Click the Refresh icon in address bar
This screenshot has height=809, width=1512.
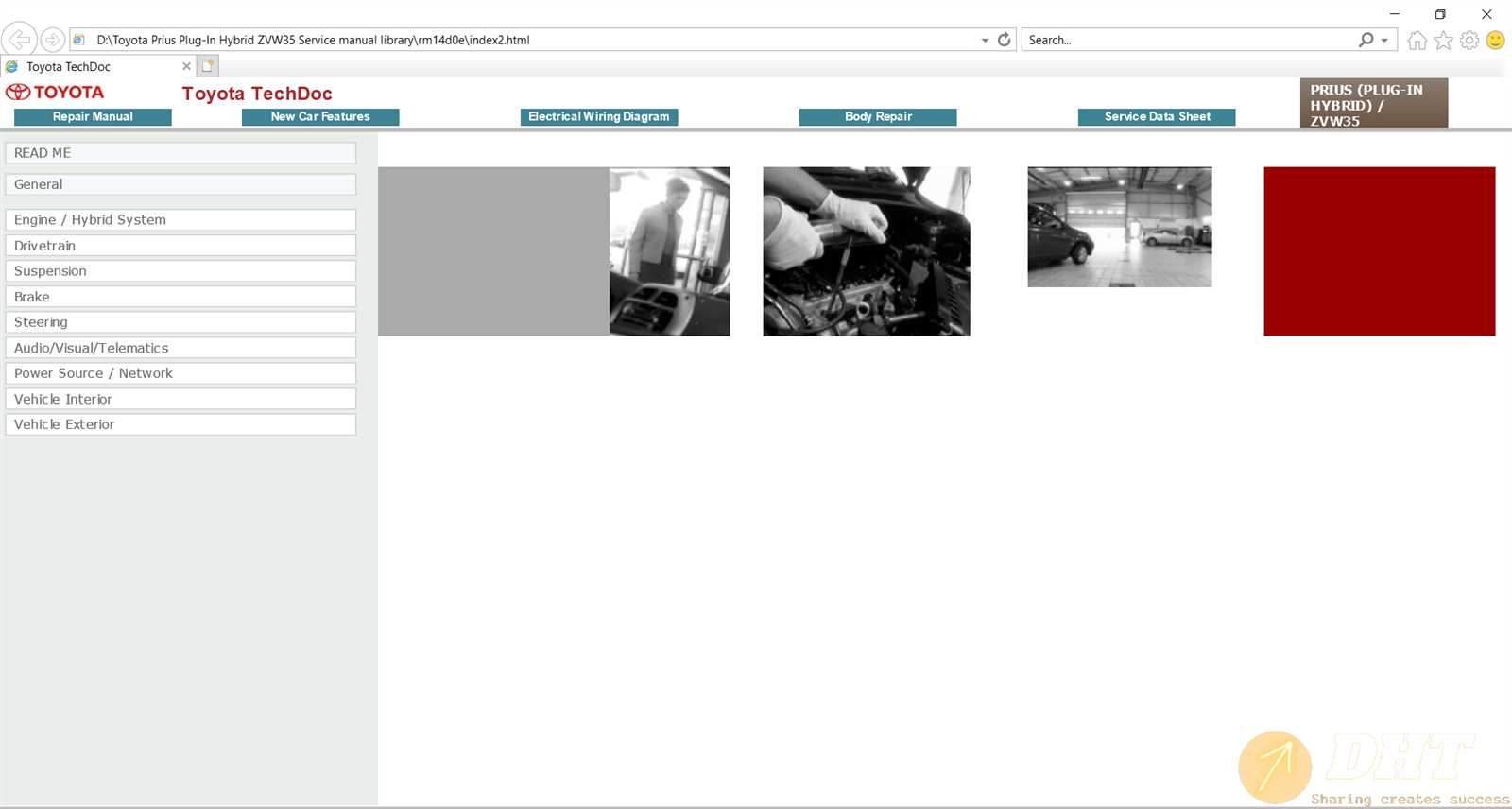1004,40
